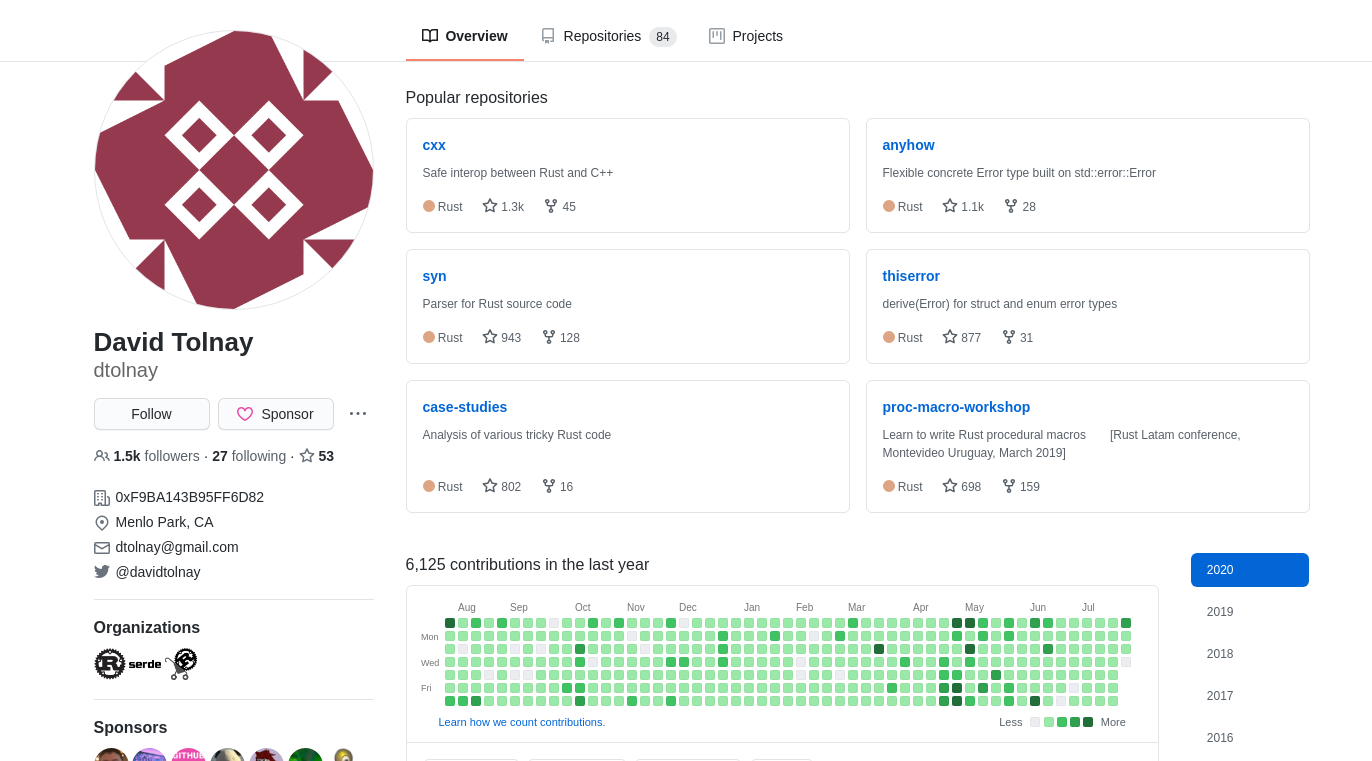Viewport: 1372px width, 761px height.
Task: Click the fork icon in the thiserror card
Action: [1009, 337]
